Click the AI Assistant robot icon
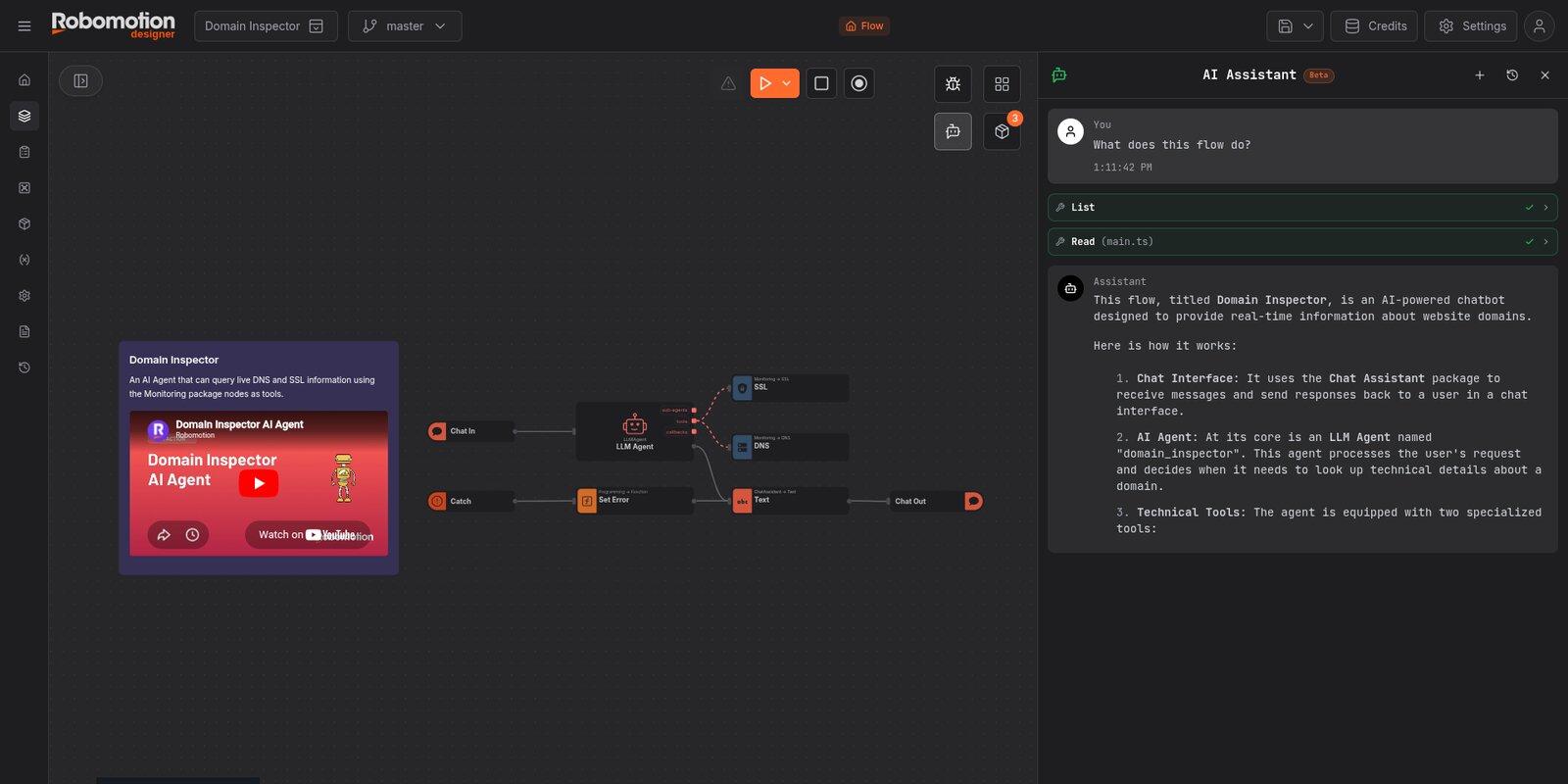The image size is (1568, 784). coord(1059,75)
